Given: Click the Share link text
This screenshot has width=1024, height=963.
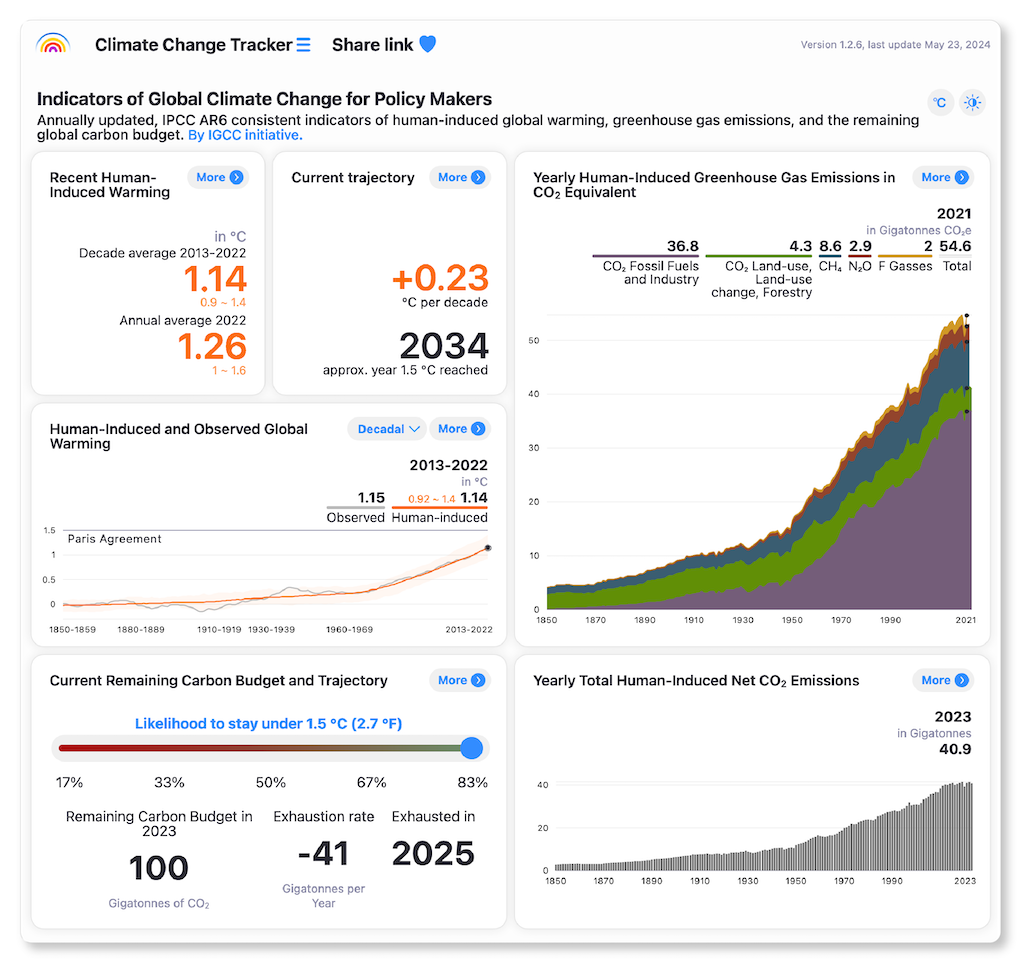Looking at the screenshot, I should point(371,45).
